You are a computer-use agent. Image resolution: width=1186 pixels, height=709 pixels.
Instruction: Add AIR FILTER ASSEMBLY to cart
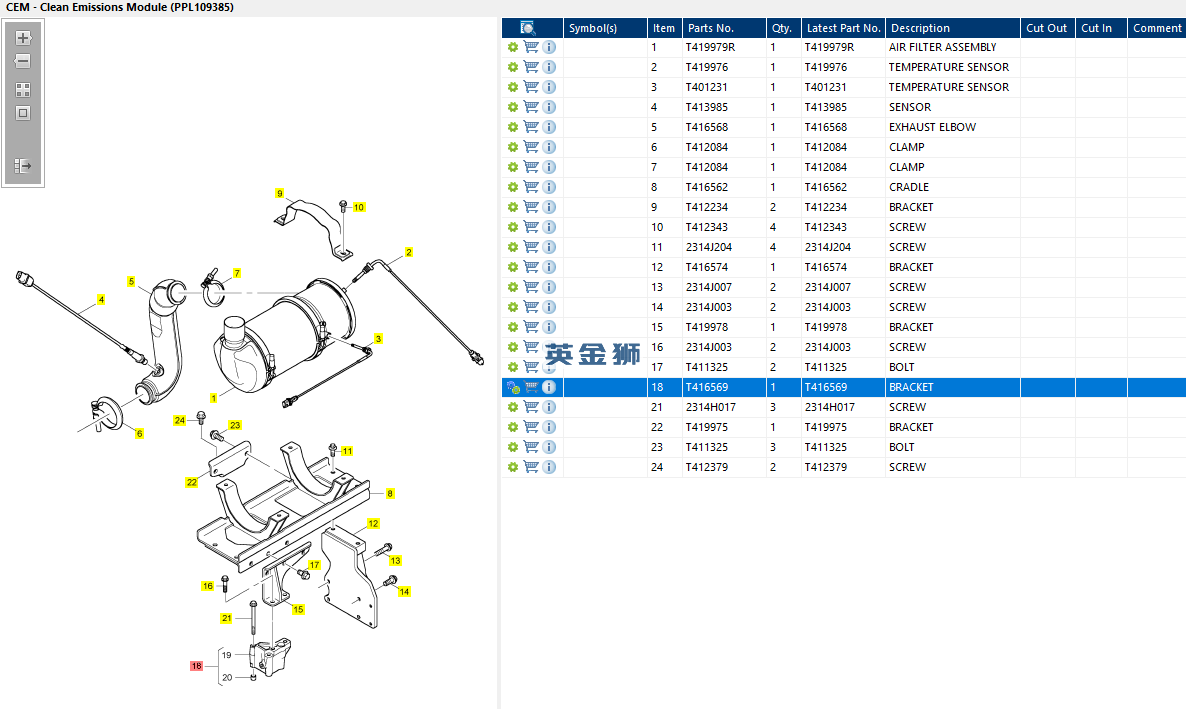click(x=531, y=47)
